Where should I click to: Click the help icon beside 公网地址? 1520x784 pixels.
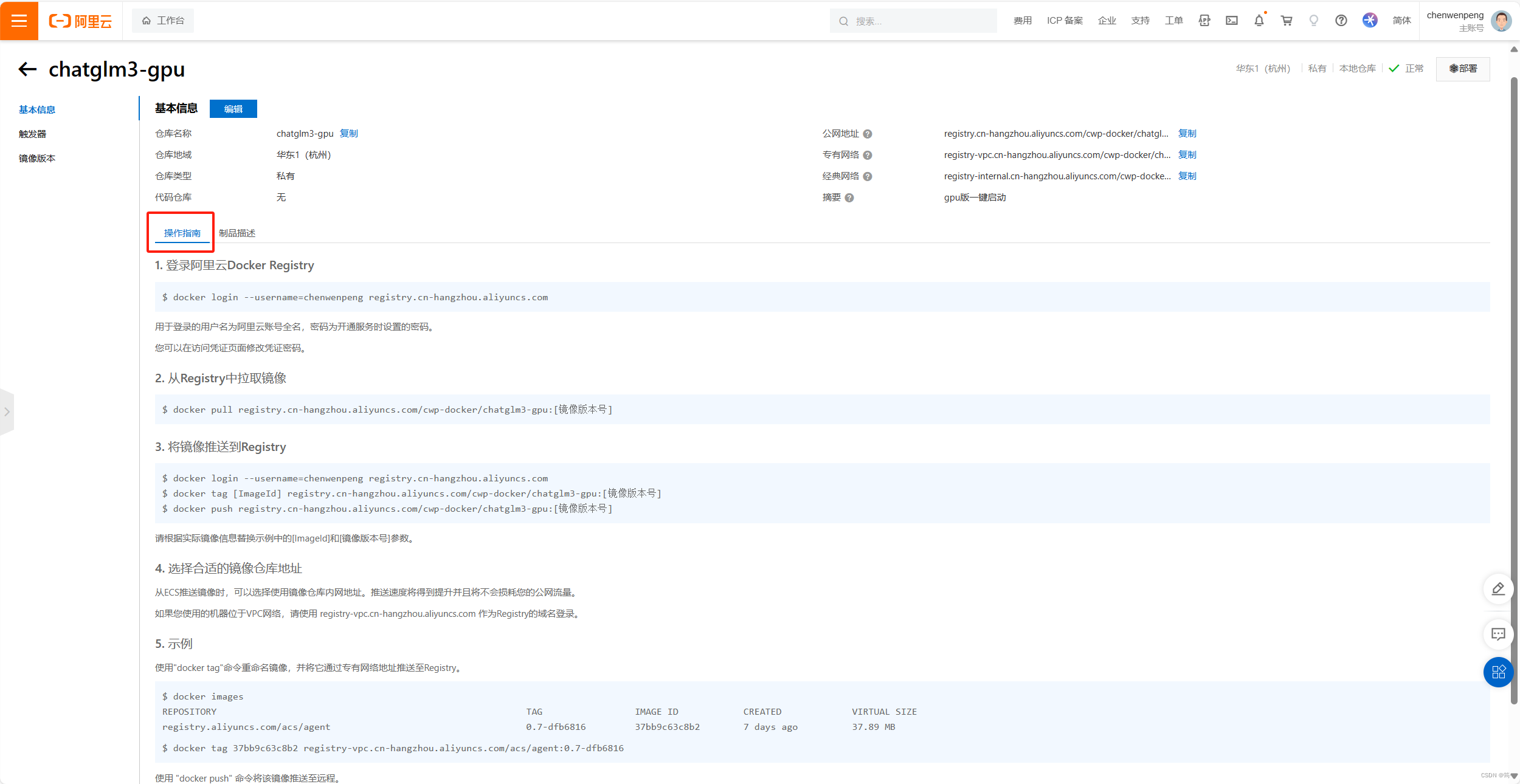868,134
